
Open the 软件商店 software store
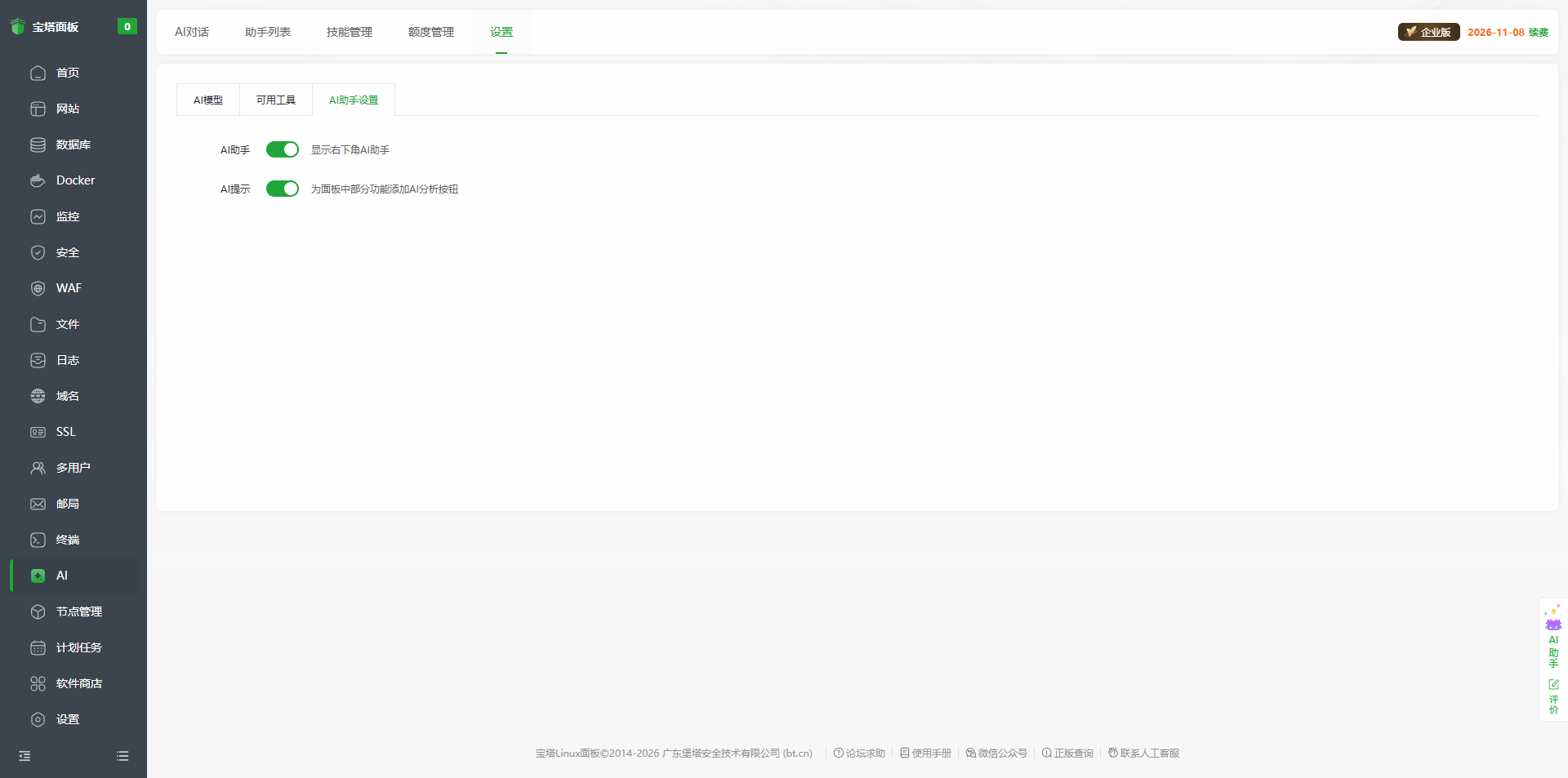(78, 683)
